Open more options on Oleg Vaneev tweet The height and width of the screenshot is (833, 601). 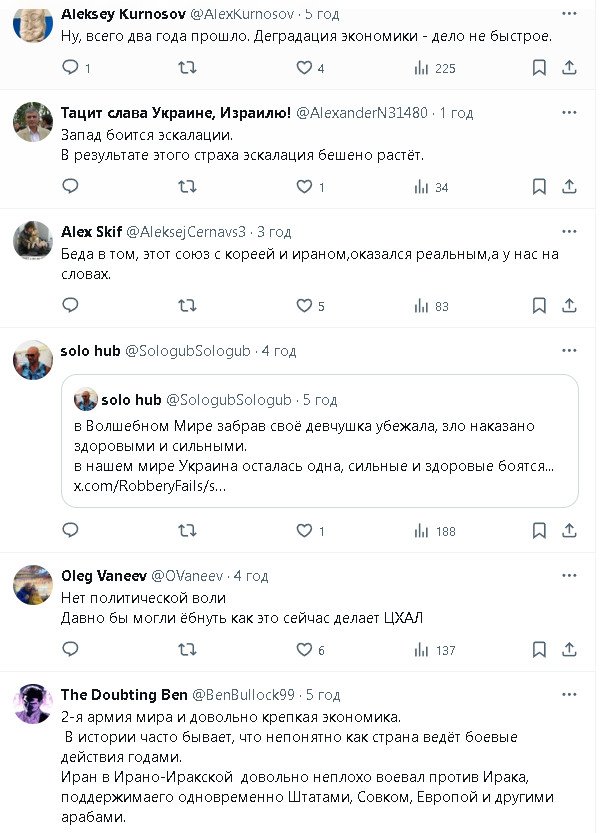(x=569, y=576)
